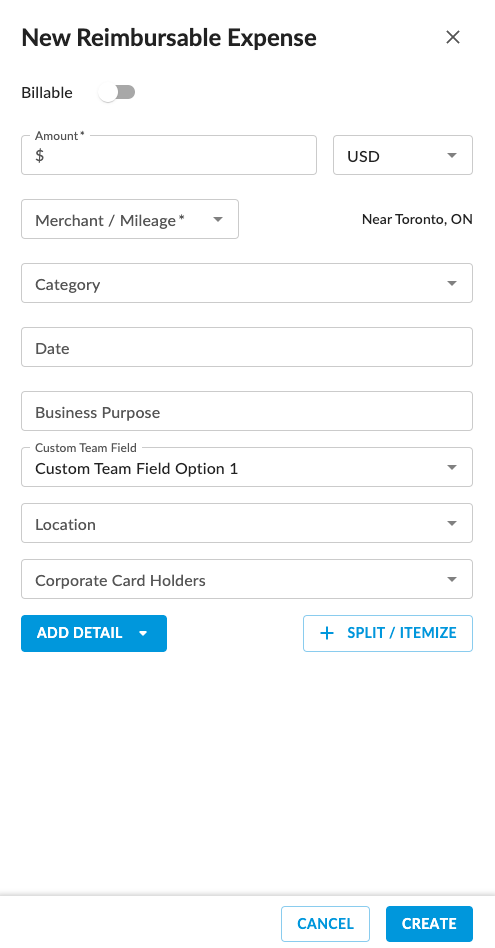Click the Business Purpose field
The image size is (495, 948).
pyautogui.click(x=247, y=411)
